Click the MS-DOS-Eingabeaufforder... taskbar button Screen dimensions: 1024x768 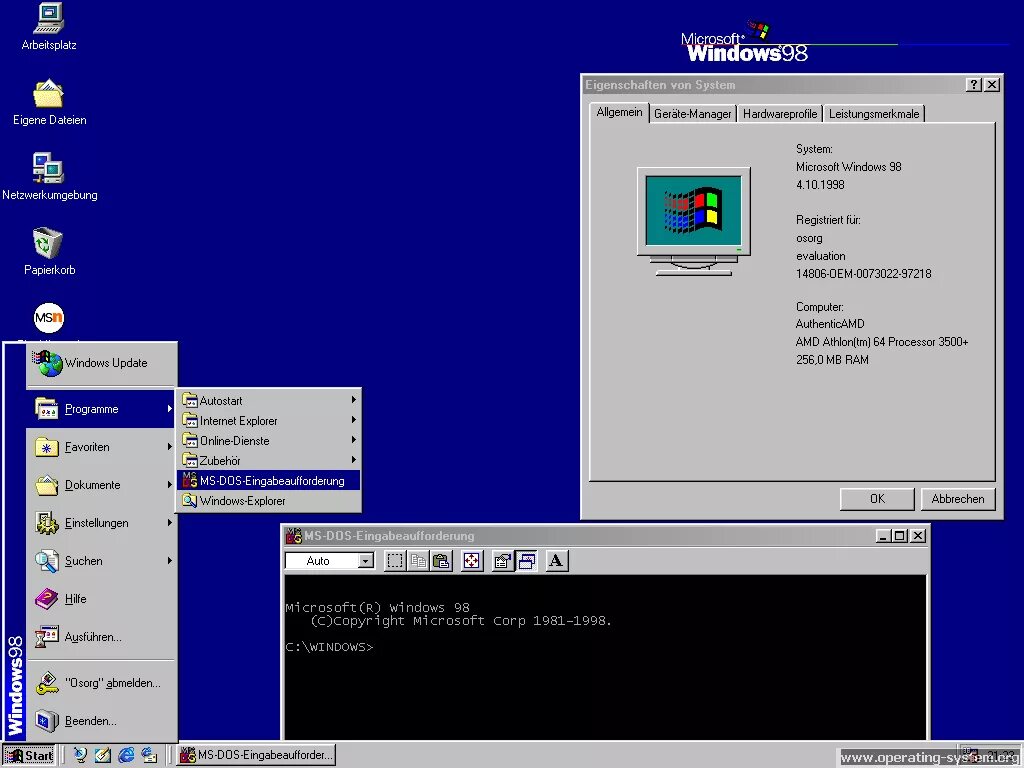pyautogui.click(x=257, y=756)
